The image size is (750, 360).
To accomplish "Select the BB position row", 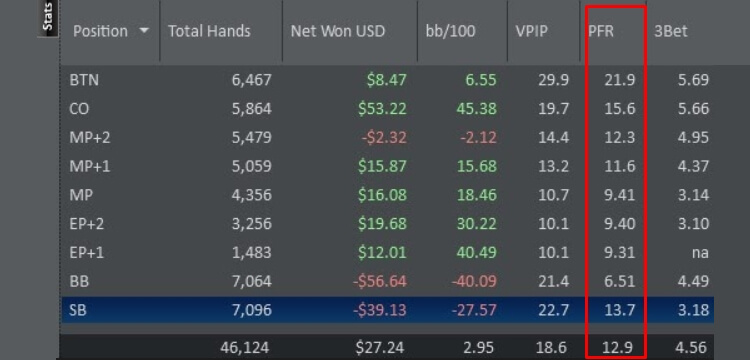I will coord(387,281).
